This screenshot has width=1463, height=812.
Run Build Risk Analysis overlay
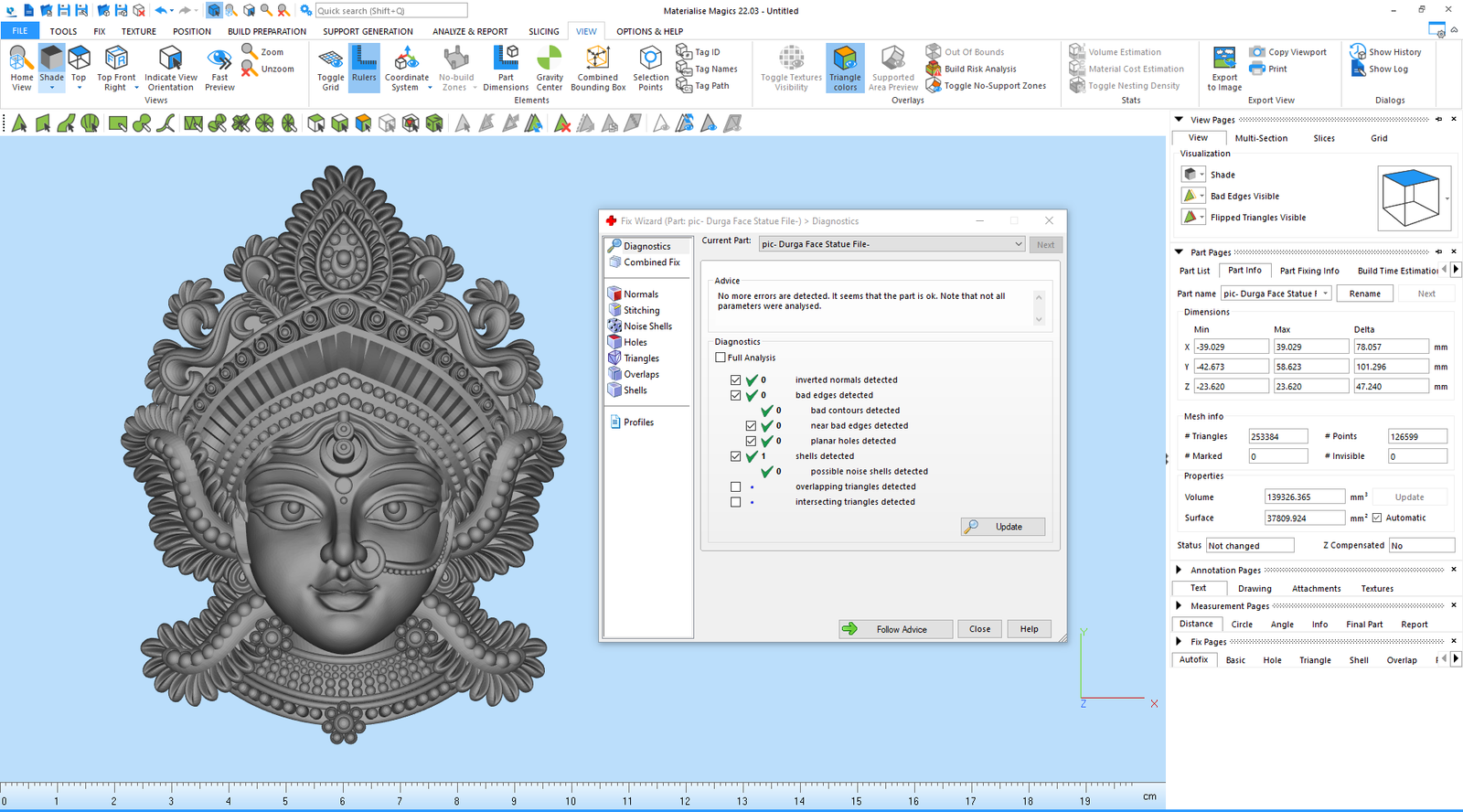pyautogui.click(x=934, y=69)
